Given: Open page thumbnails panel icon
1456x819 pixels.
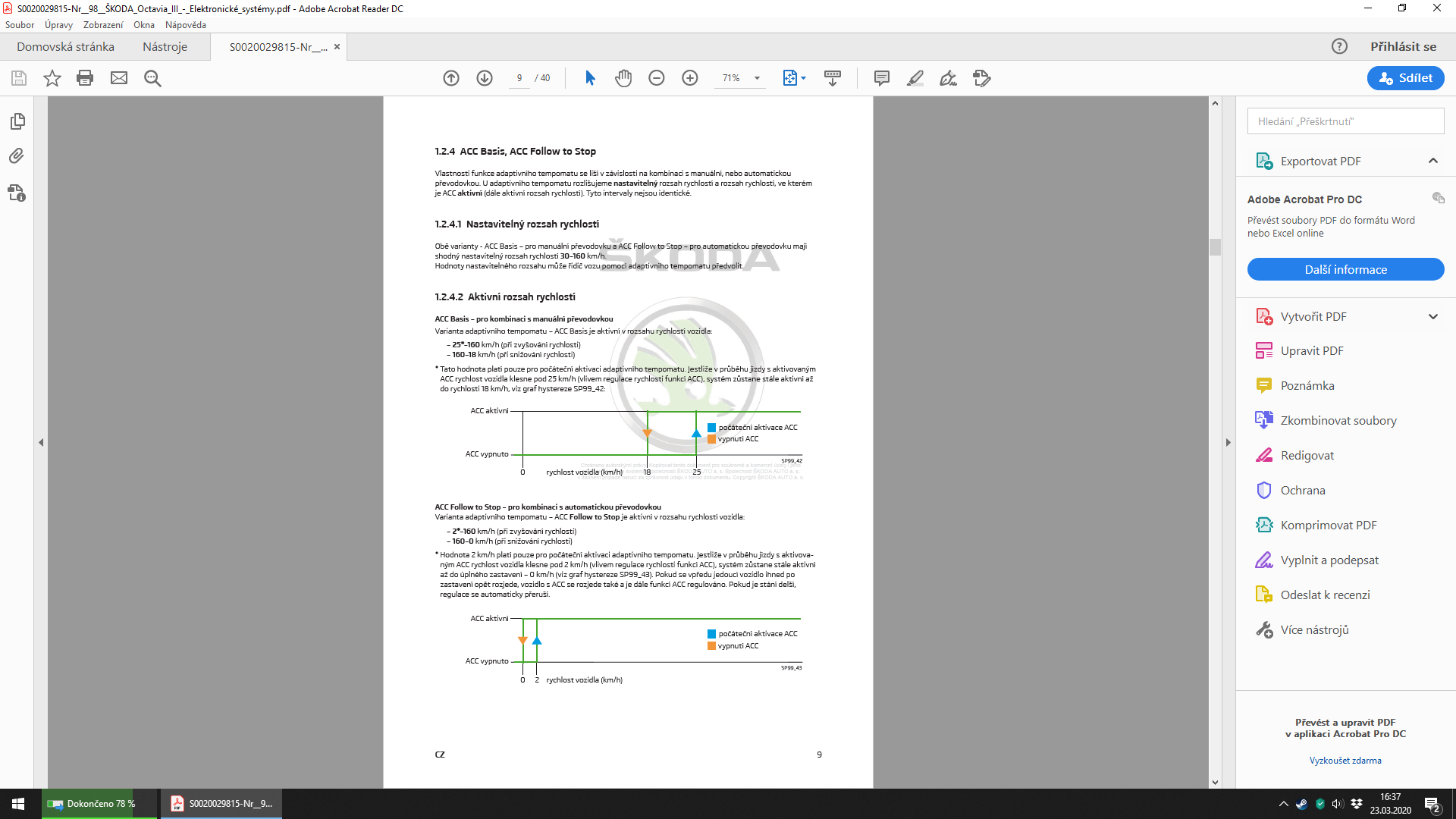Looking at the screenshot, I should pos(17,121).
